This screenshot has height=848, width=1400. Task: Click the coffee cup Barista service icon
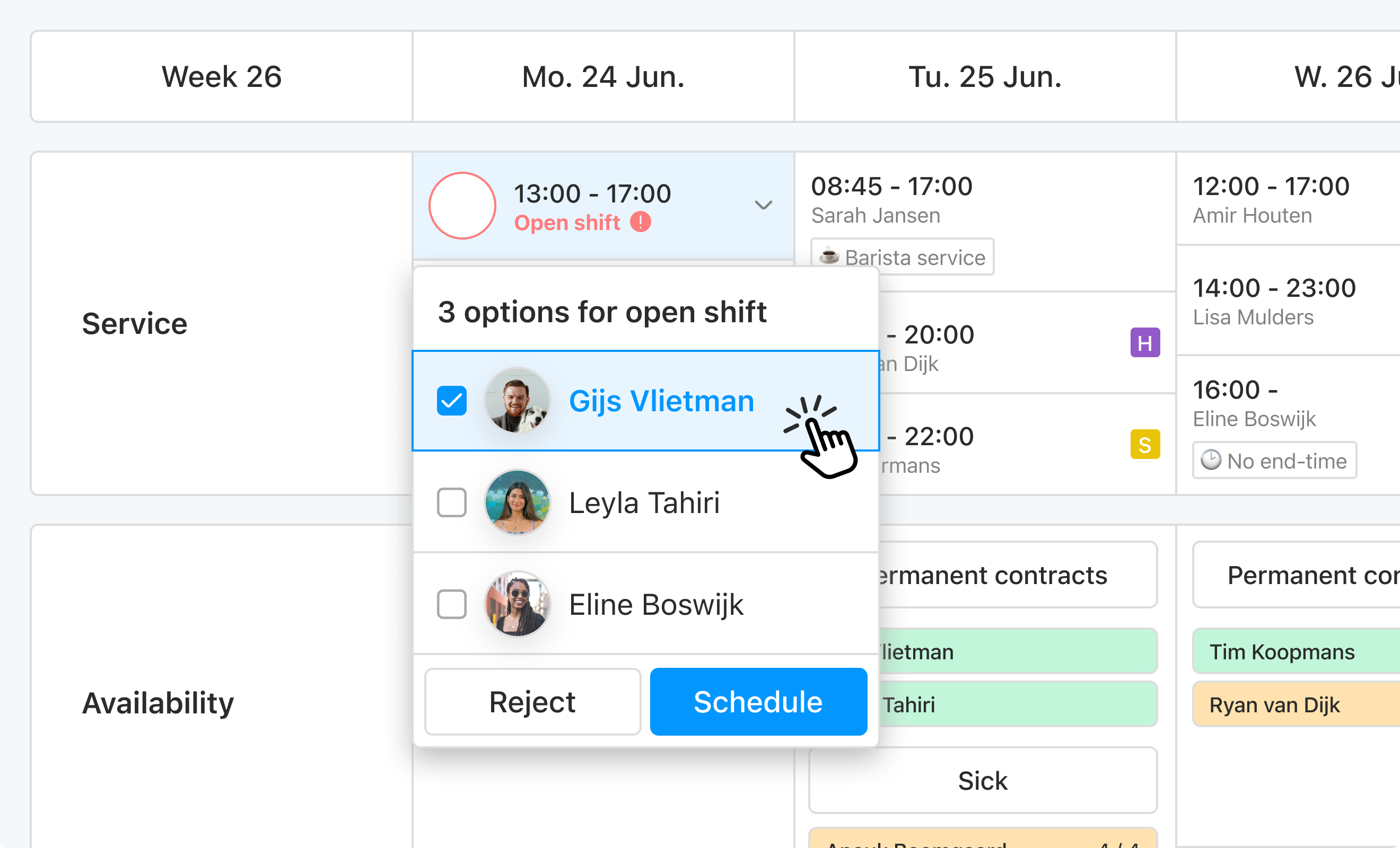[x=830, y=257]
